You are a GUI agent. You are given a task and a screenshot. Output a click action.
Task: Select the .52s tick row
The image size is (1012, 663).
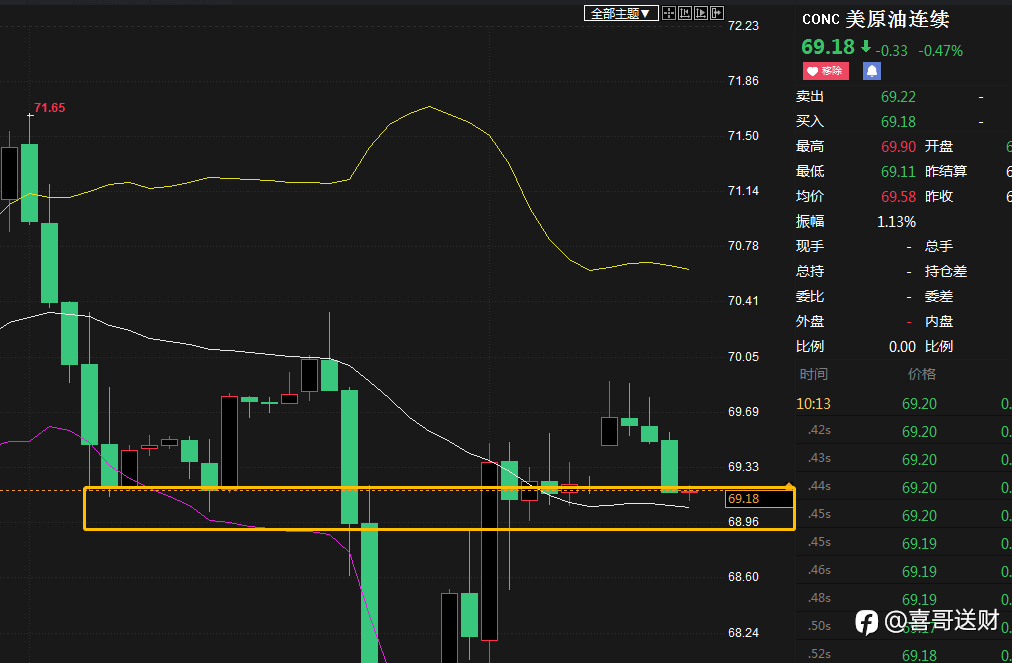point(904,654)
